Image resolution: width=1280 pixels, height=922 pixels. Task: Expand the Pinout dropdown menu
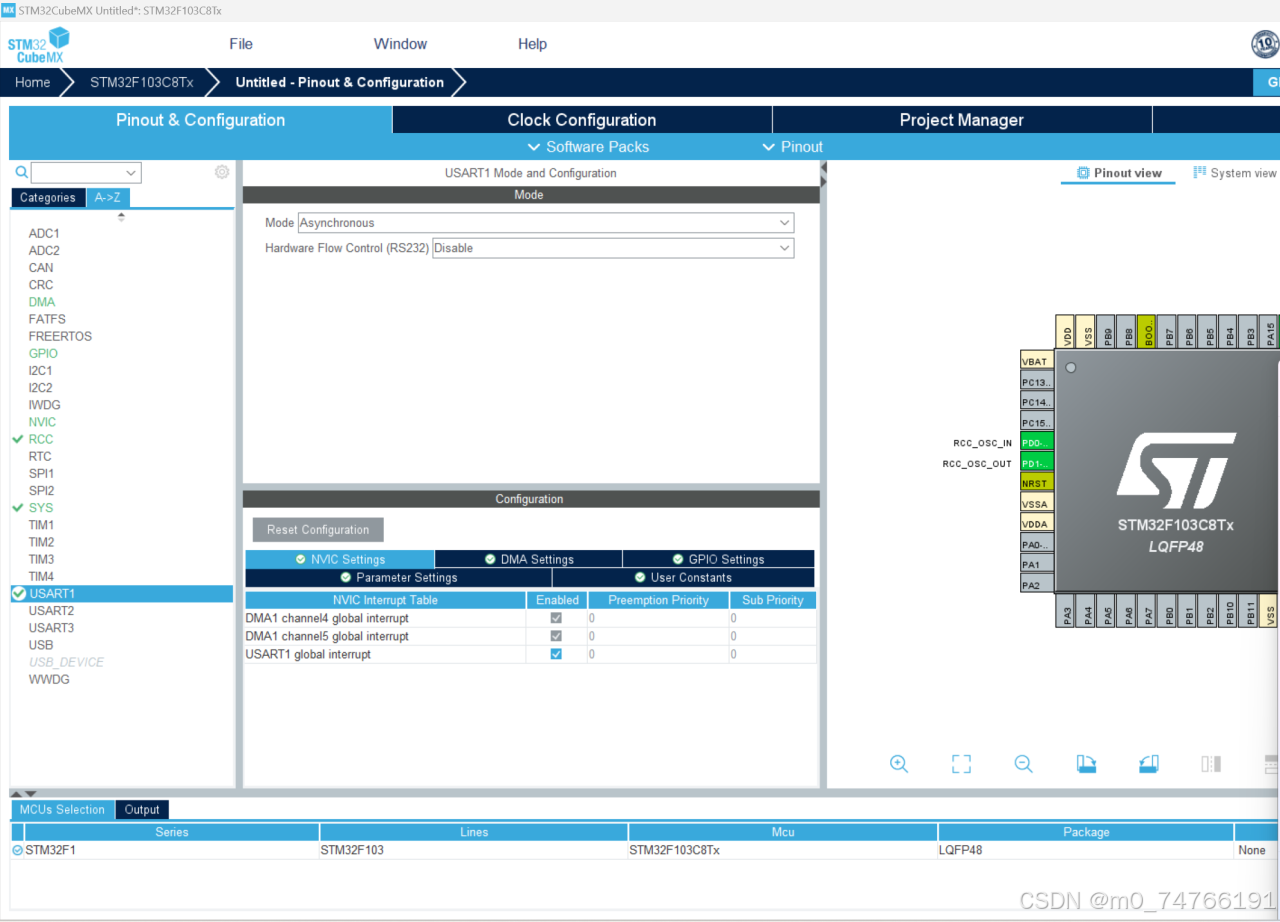(x=793, y=147)
